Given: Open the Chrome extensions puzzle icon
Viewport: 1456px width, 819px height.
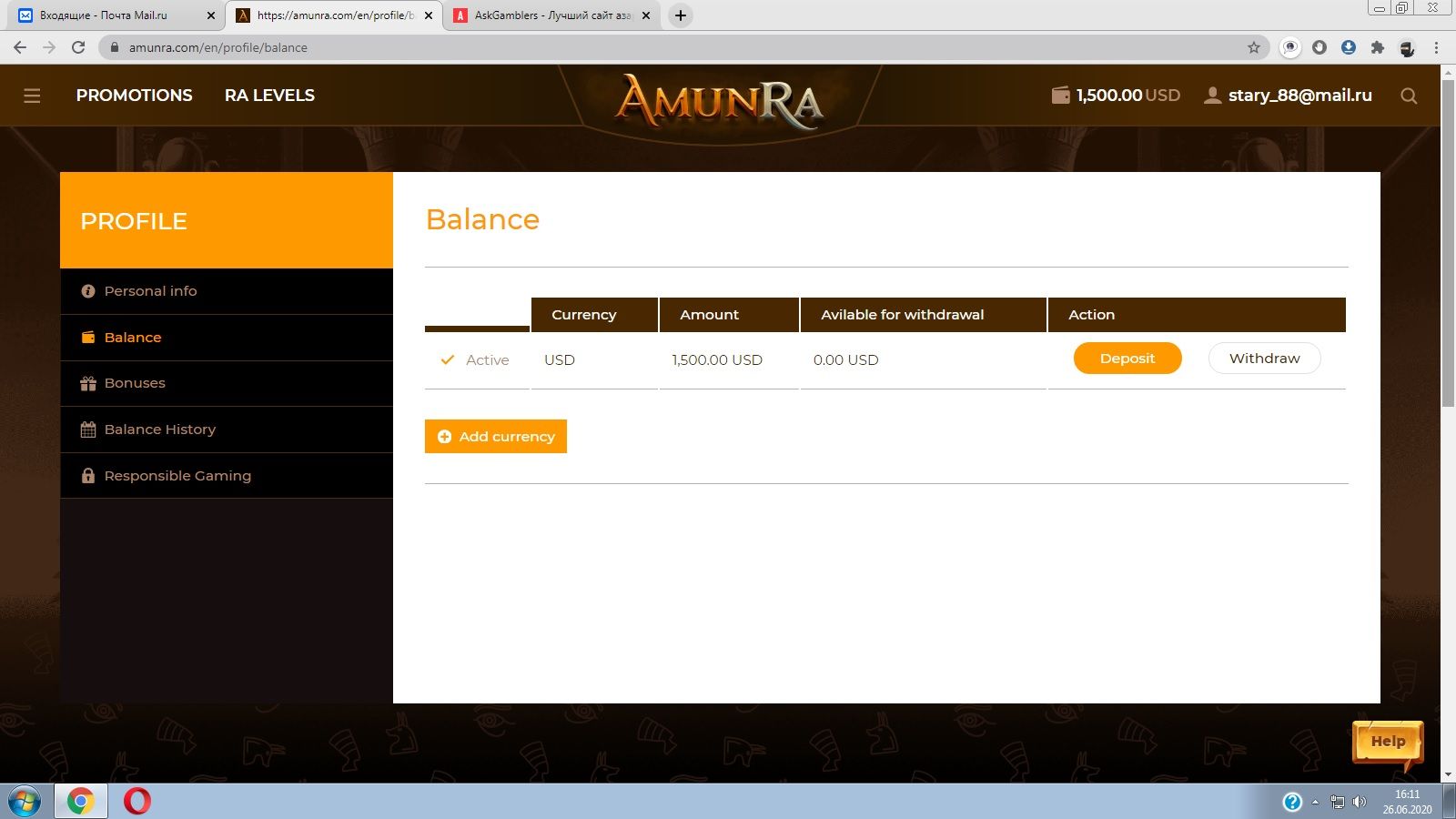Looking at the screenshot, I should point(1378,47).
